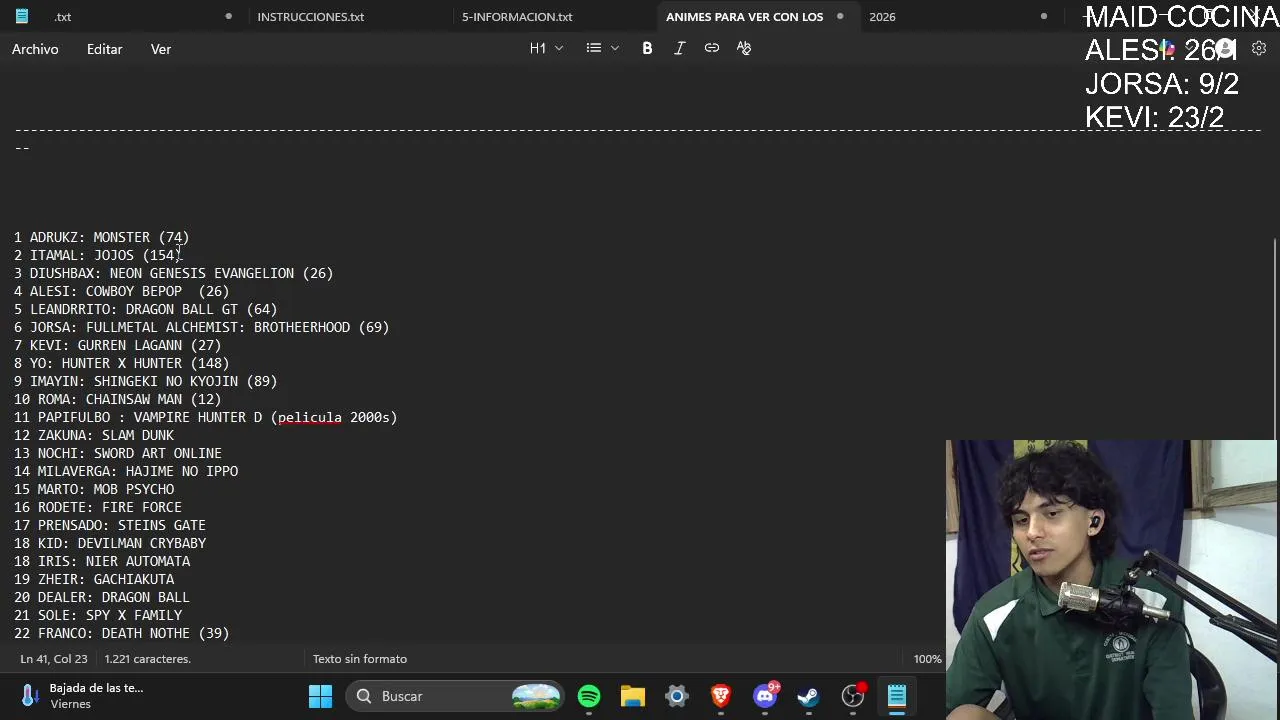Image resolution: width=1280 pixels, height=720 pixels.
Task: Click the line YO: HUNTER X HUNTER
Action: [x=121, y=363]
